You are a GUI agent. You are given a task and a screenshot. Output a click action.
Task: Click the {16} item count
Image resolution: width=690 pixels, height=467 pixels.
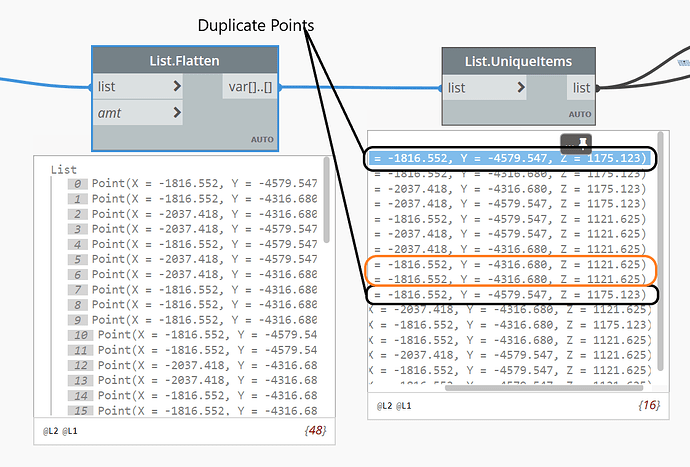(x=649, y=405)
